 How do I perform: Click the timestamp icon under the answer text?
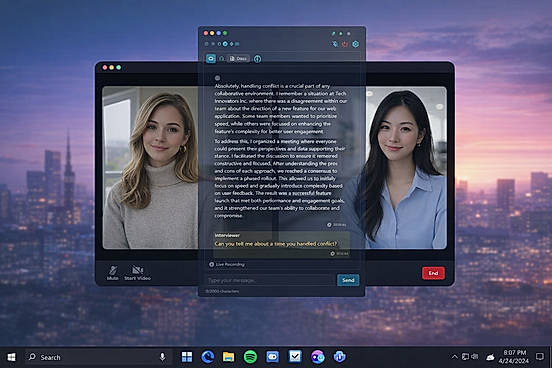329,225
